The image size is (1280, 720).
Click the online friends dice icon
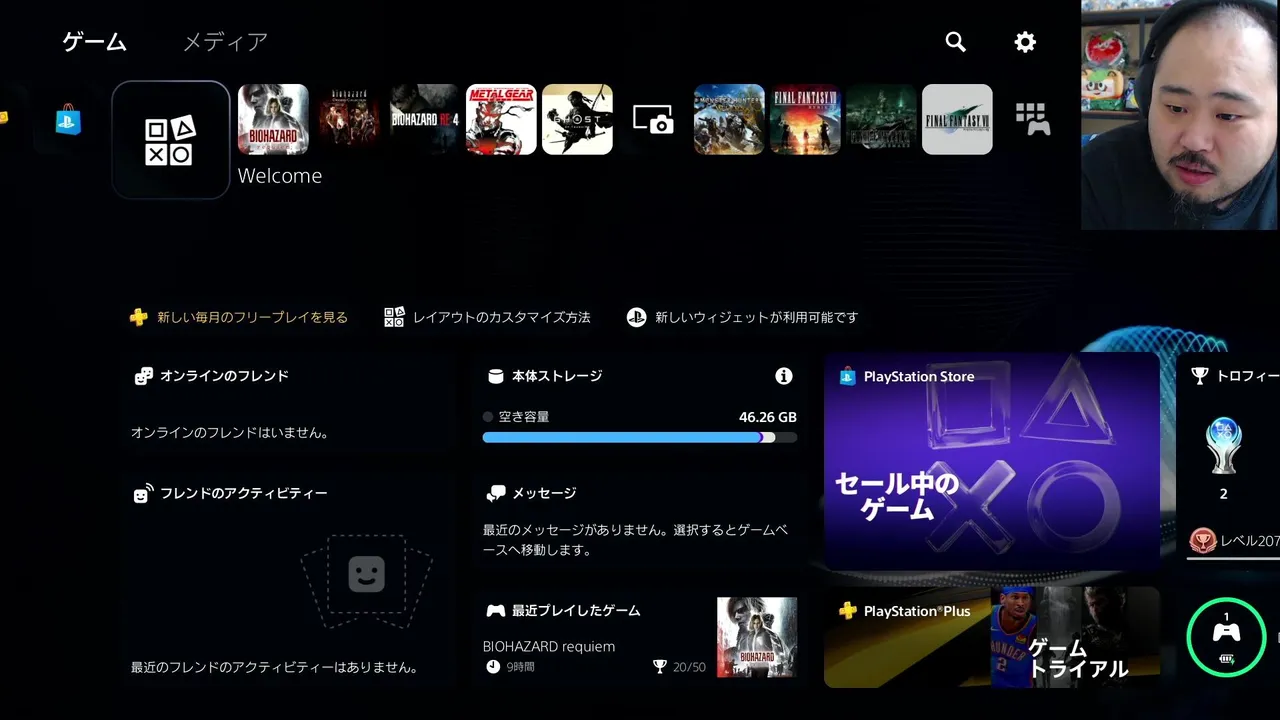[x=144, y=376]
